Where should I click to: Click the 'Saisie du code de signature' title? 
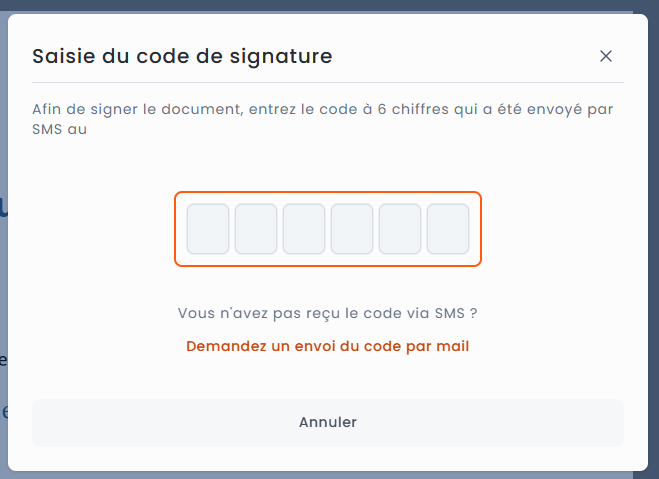pos(182,56)
